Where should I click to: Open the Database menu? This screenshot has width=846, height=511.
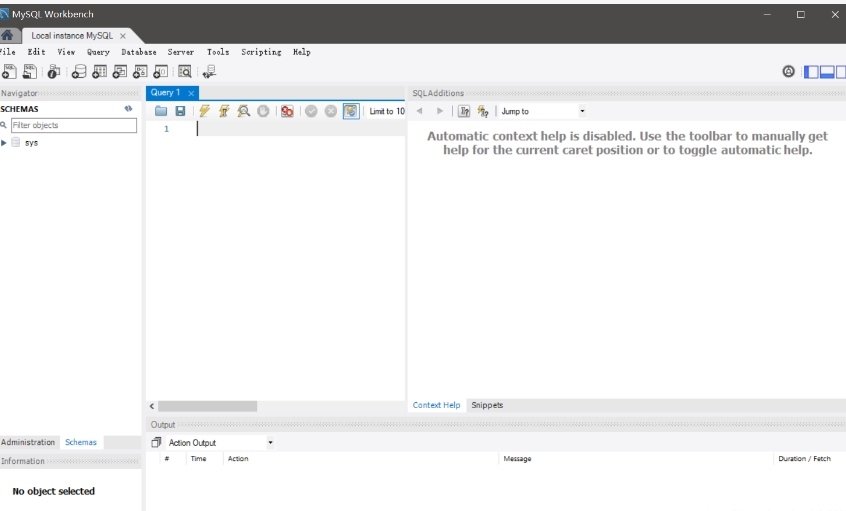[x=139, y=52]
